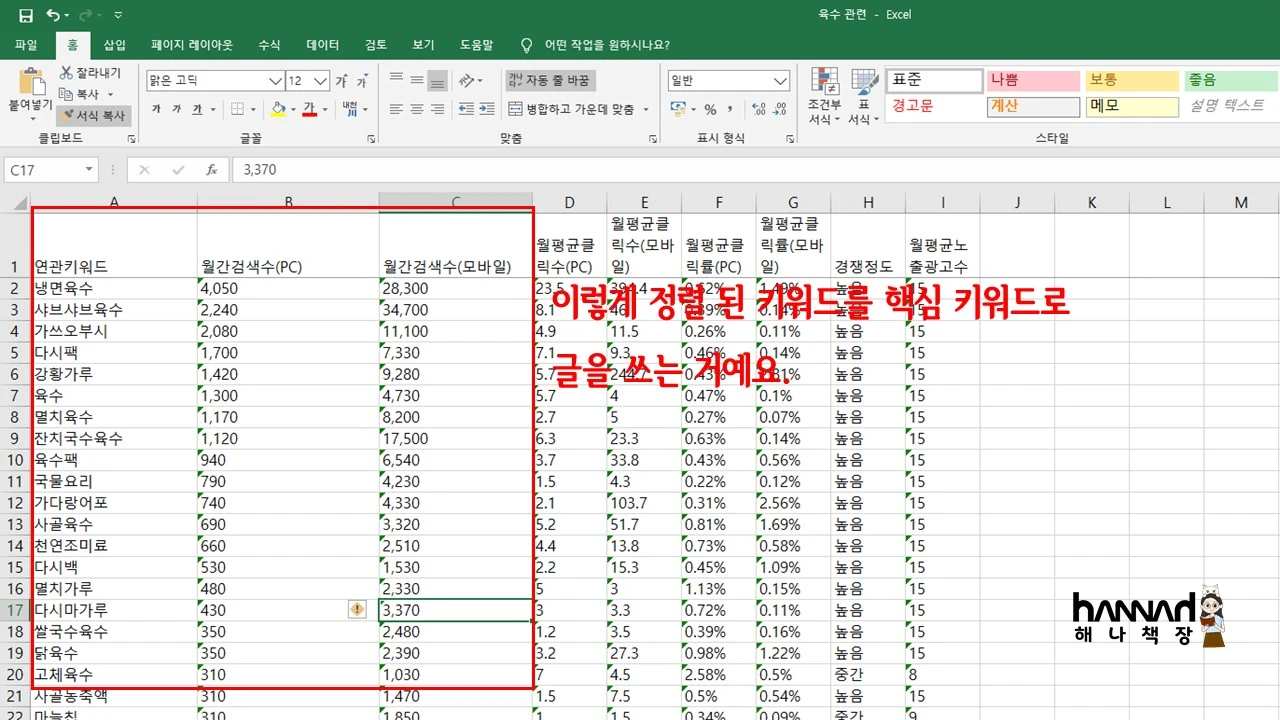This screenshot has width=1280, height=720.
Task: Click the text orientation icon
Action: 467,81
